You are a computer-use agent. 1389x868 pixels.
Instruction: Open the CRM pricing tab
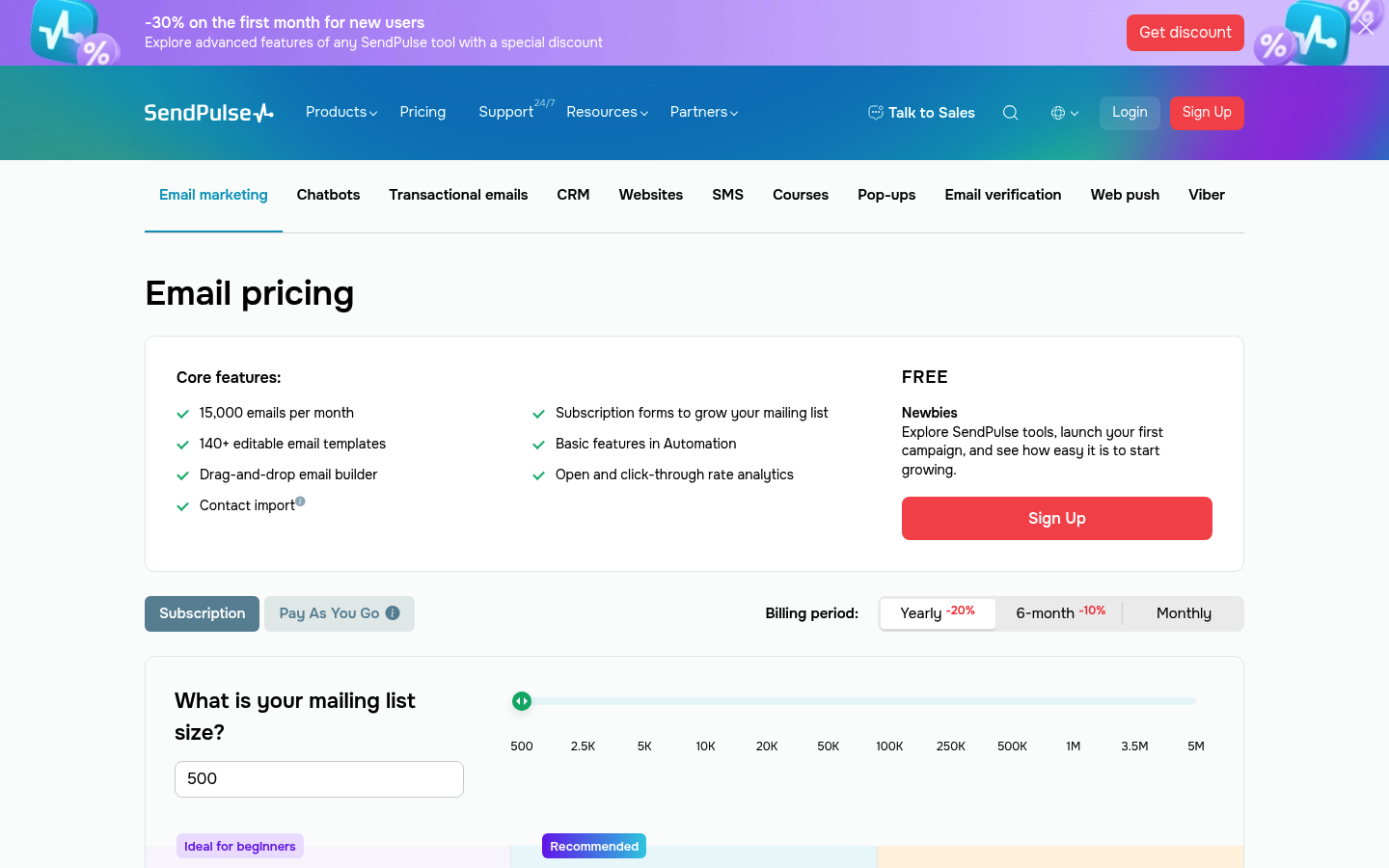coord(573,195)
